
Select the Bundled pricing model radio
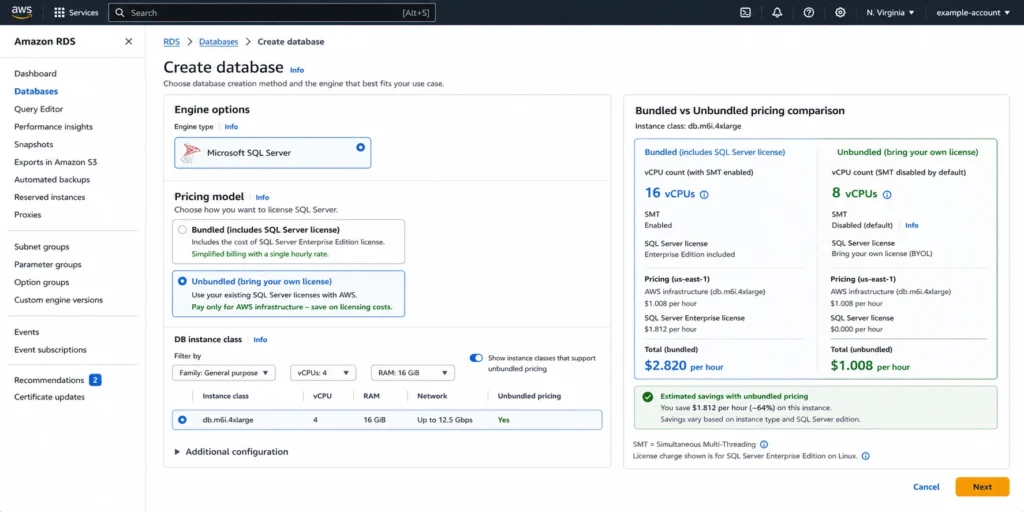point(182,230)
